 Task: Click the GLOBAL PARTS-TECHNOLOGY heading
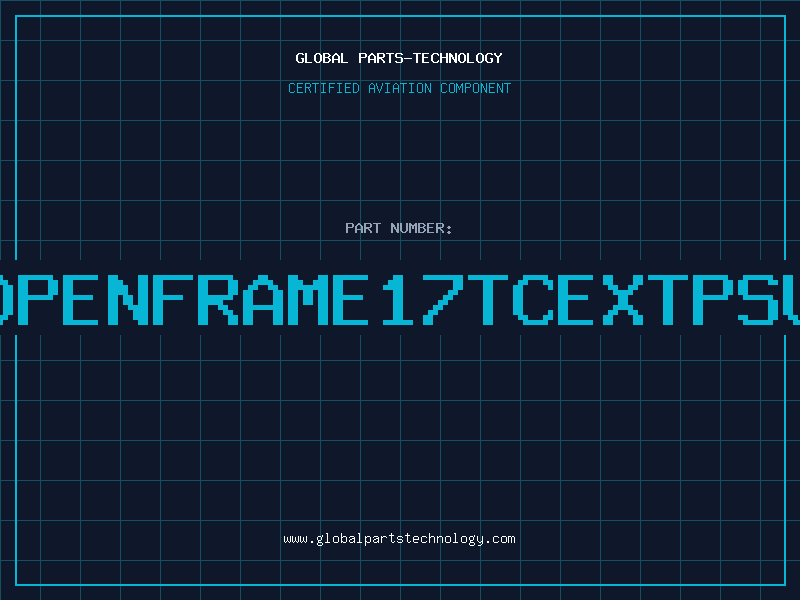(399, 58)
